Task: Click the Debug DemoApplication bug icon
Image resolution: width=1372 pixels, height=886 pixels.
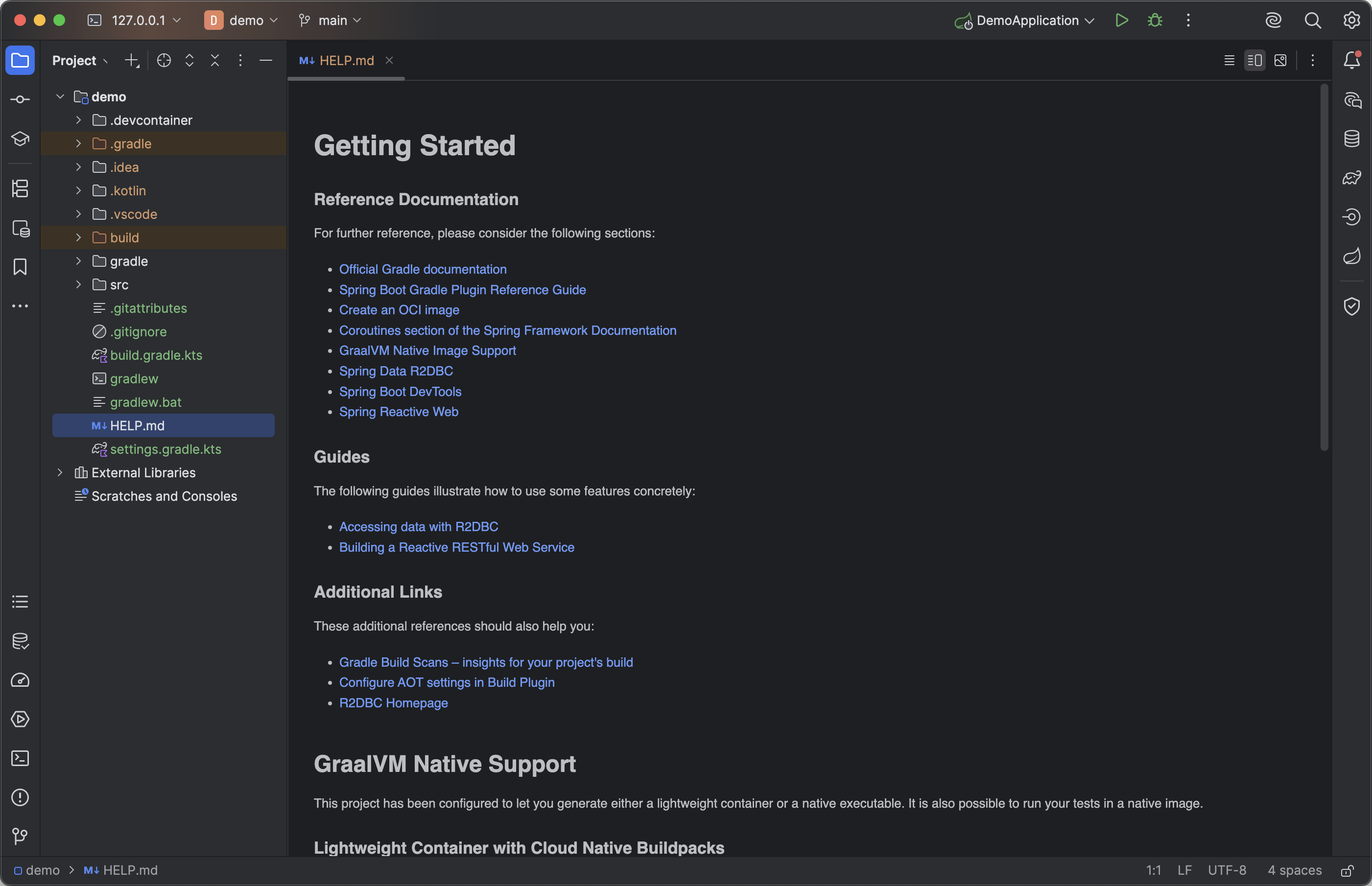Action: pos(1155,21)
